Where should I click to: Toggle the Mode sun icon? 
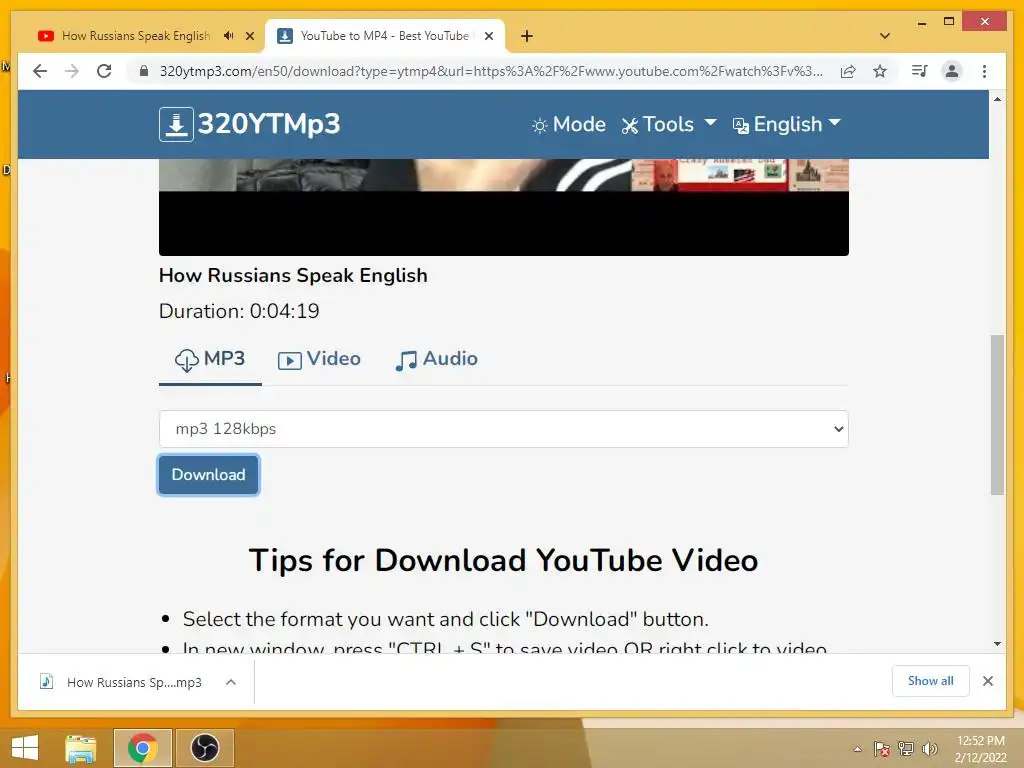click(x=539, y=125)
